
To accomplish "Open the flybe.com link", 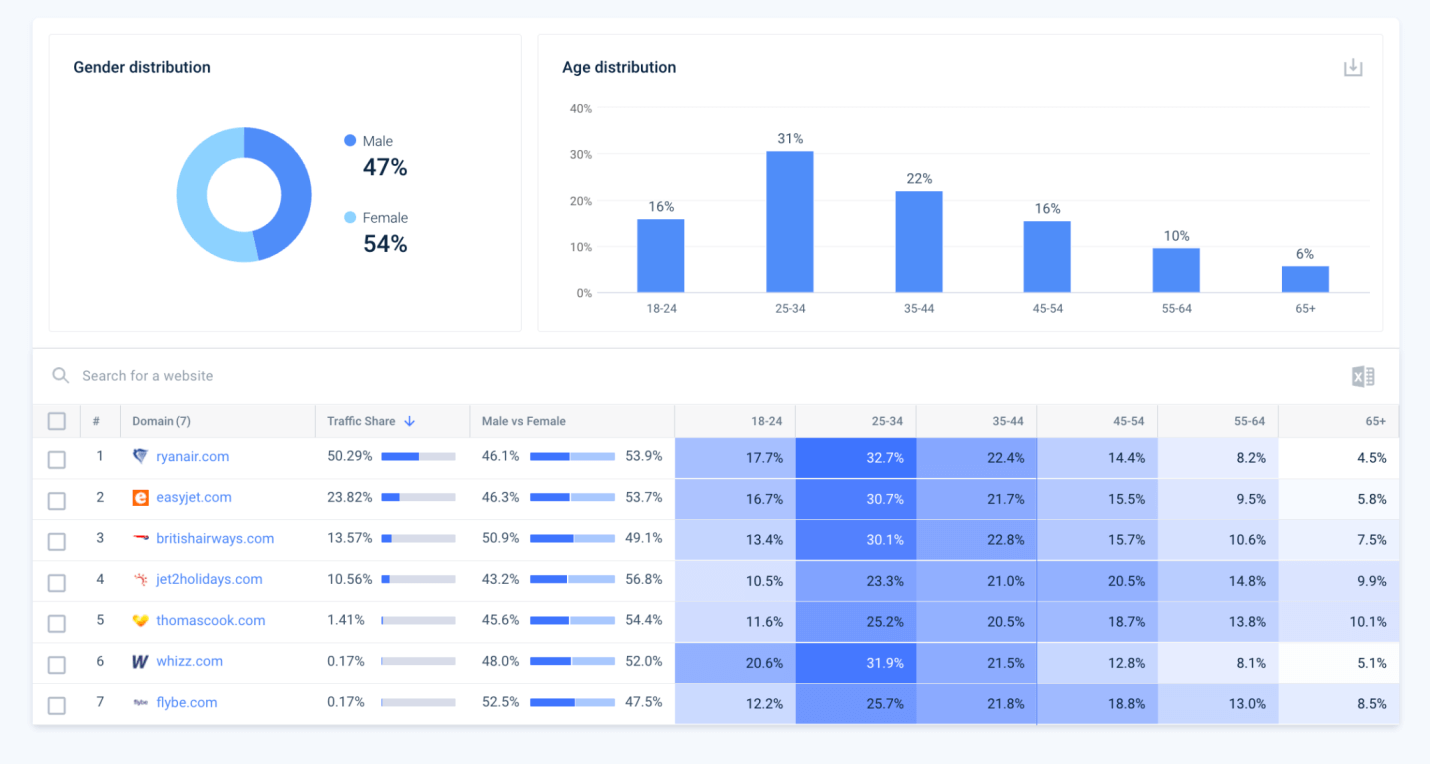I will [x=186, y=702].
